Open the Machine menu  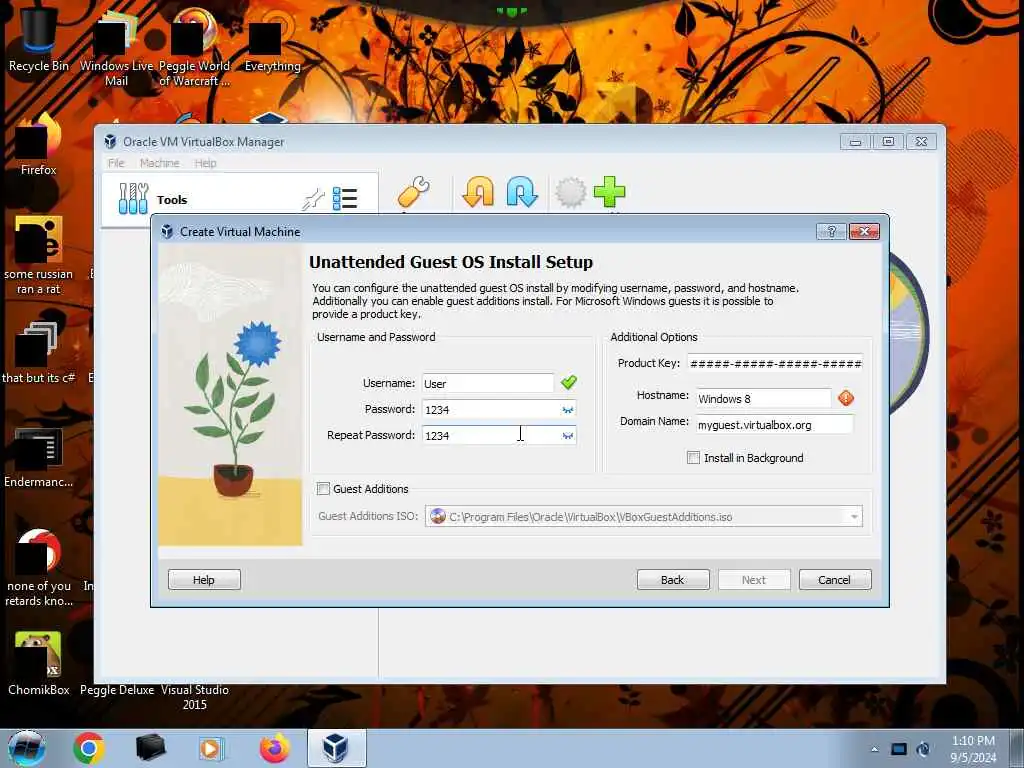pos(159,163)
